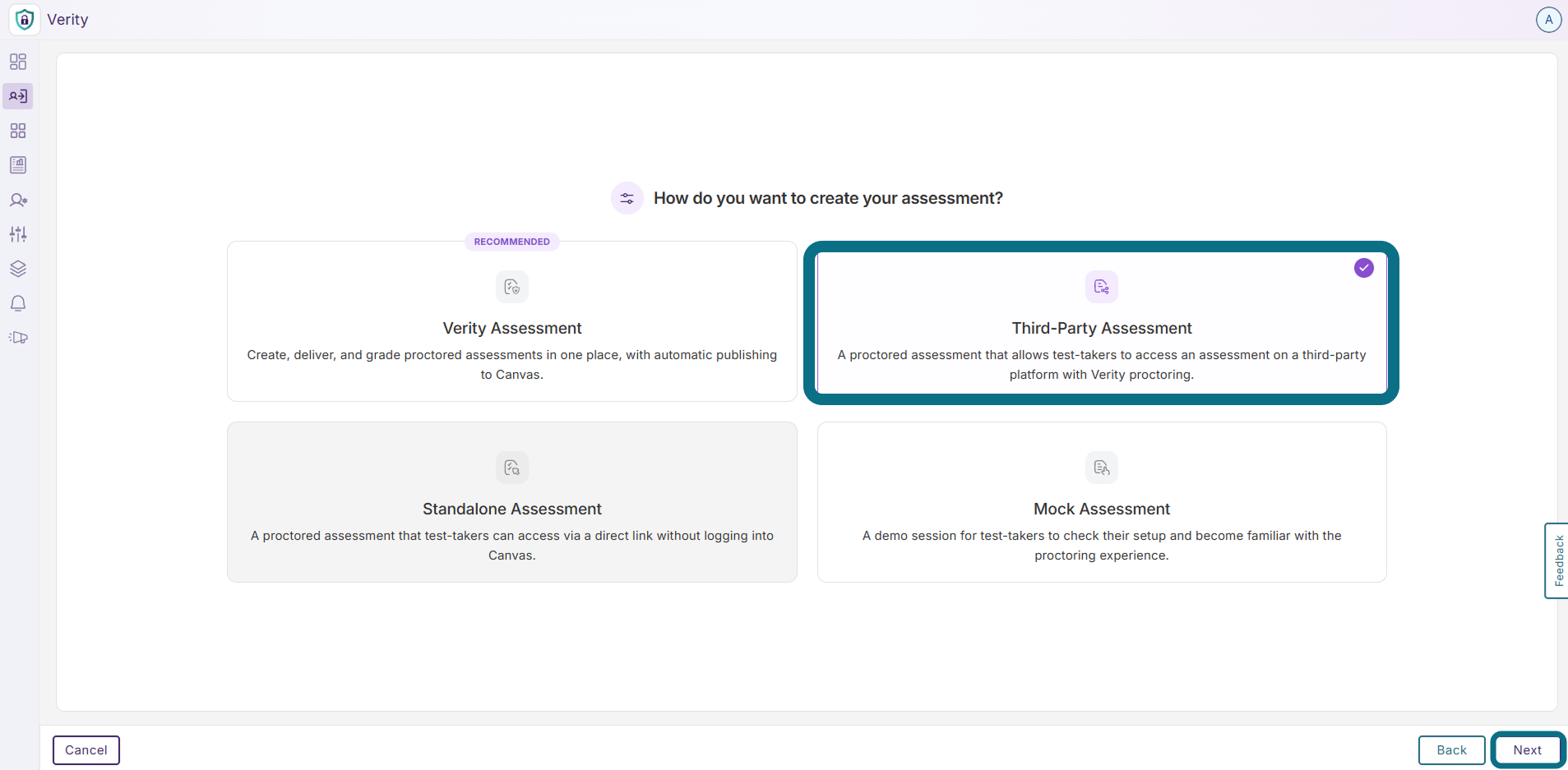
Task: Click the Next button
Action: (x=1528, y=750)
